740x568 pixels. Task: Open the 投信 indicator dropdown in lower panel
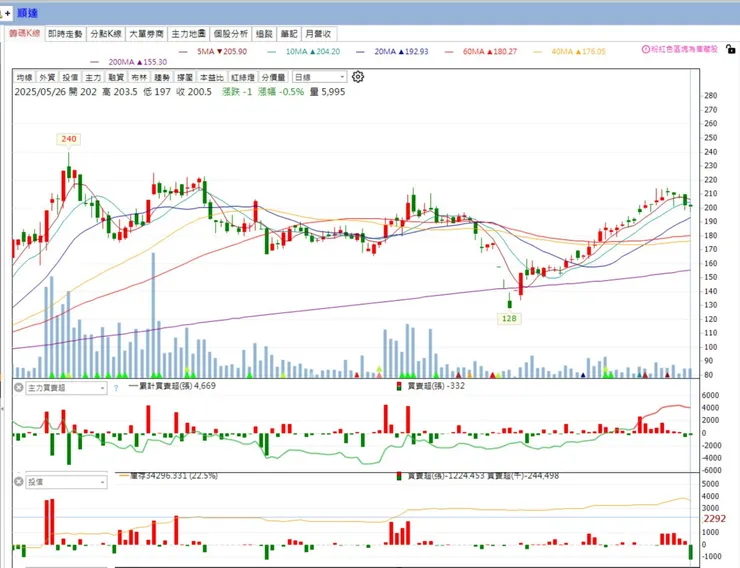(x=66, y=482)
